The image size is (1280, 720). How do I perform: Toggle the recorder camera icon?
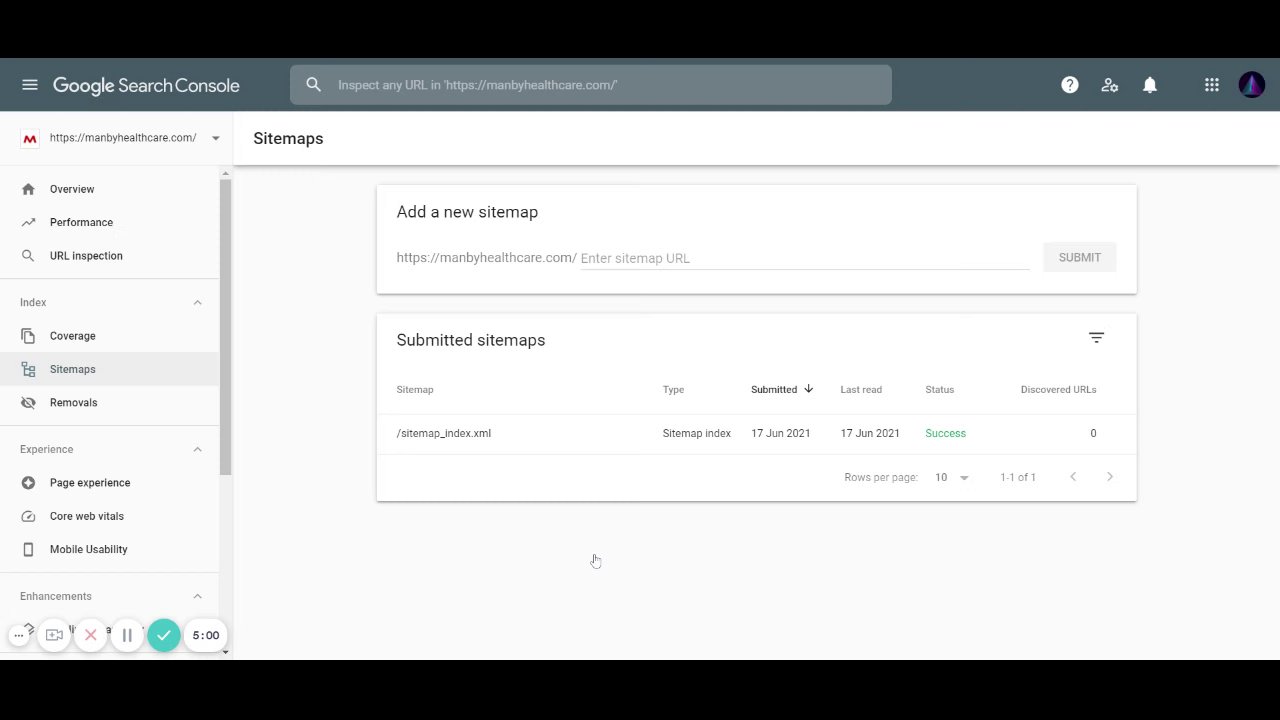[54, 635]
